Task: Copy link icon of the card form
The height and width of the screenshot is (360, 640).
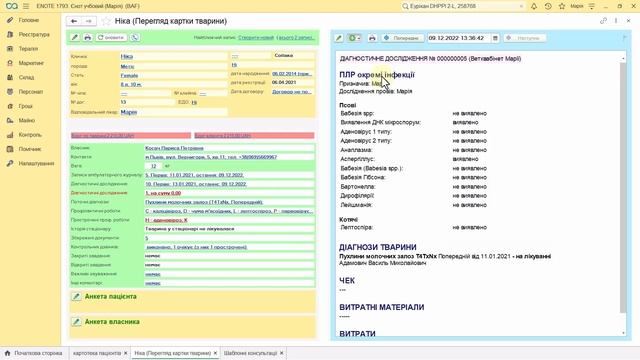Action: click(603, 21)
